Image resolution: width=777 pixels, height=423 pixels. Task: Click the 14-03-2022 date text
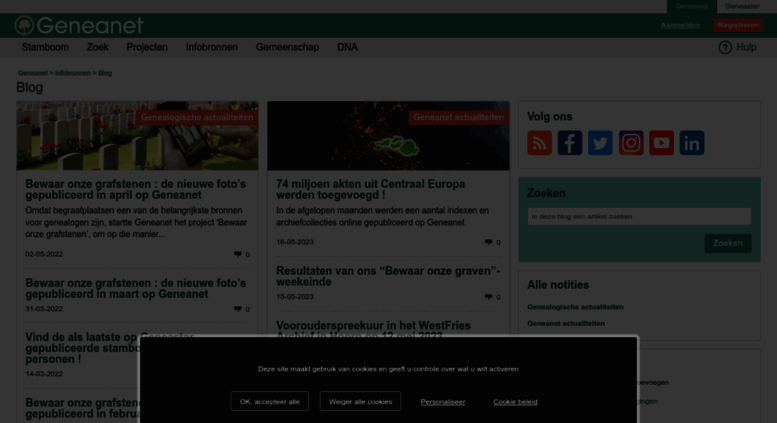coord(44,374)
